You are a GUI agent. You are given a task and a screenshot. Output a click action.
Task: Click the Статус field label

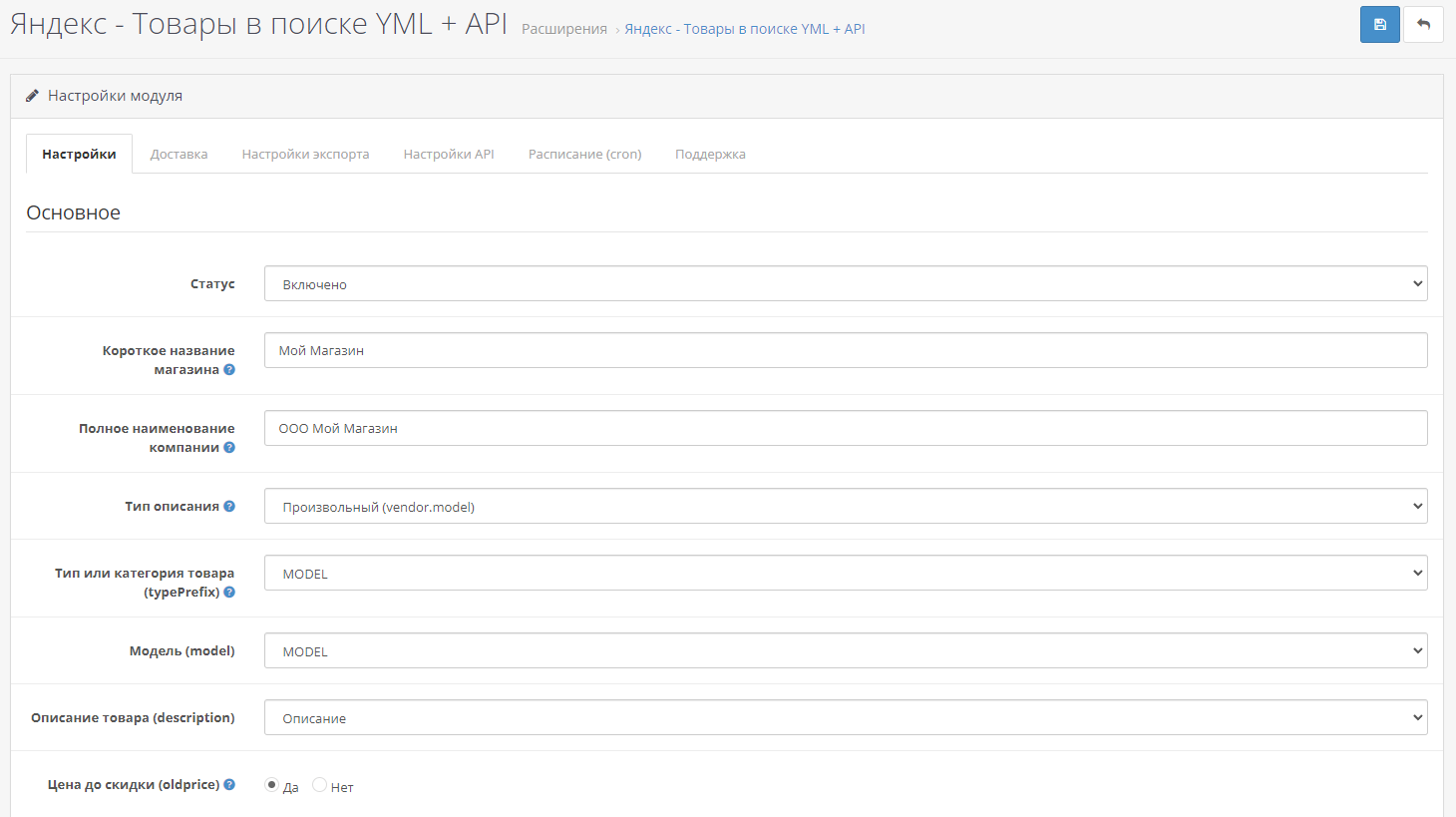pyautogui.click(x=212, y=283)
